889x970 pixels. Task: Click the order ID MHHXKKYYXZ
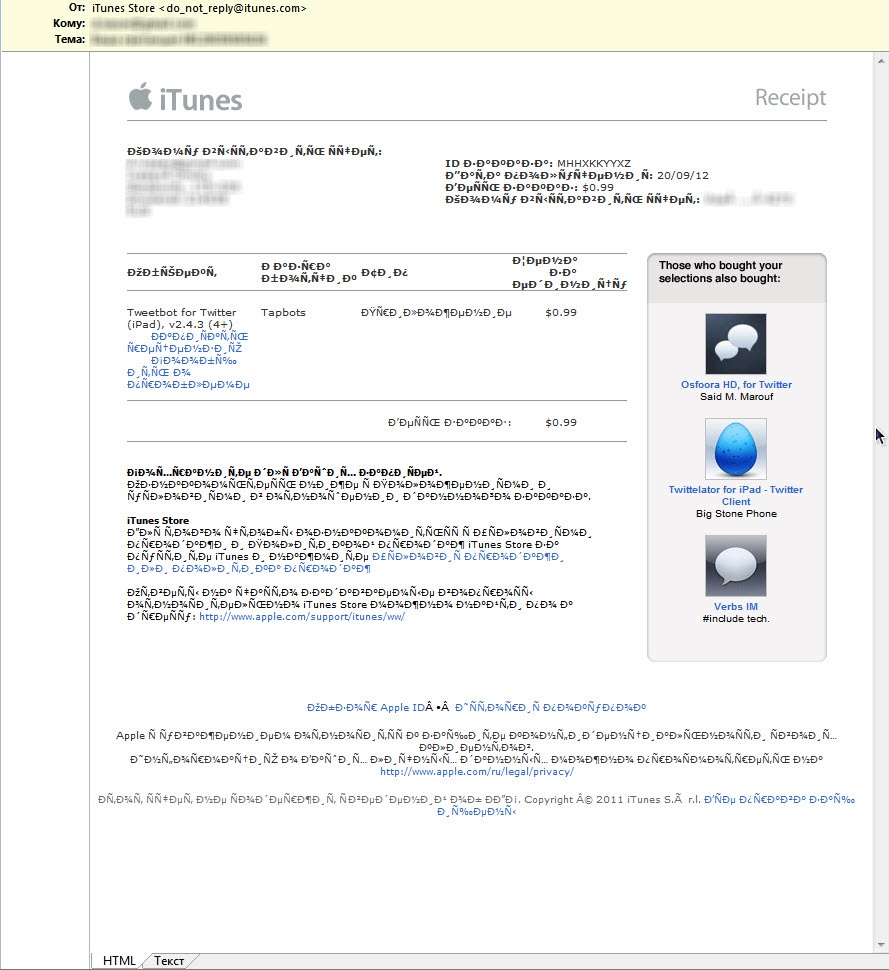(594, 163)
